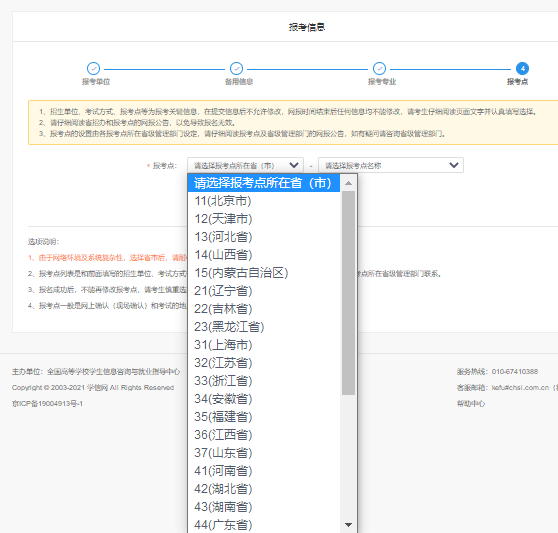
Task: Click the step 4 报考点 circle icon
Action: (522, 68)
